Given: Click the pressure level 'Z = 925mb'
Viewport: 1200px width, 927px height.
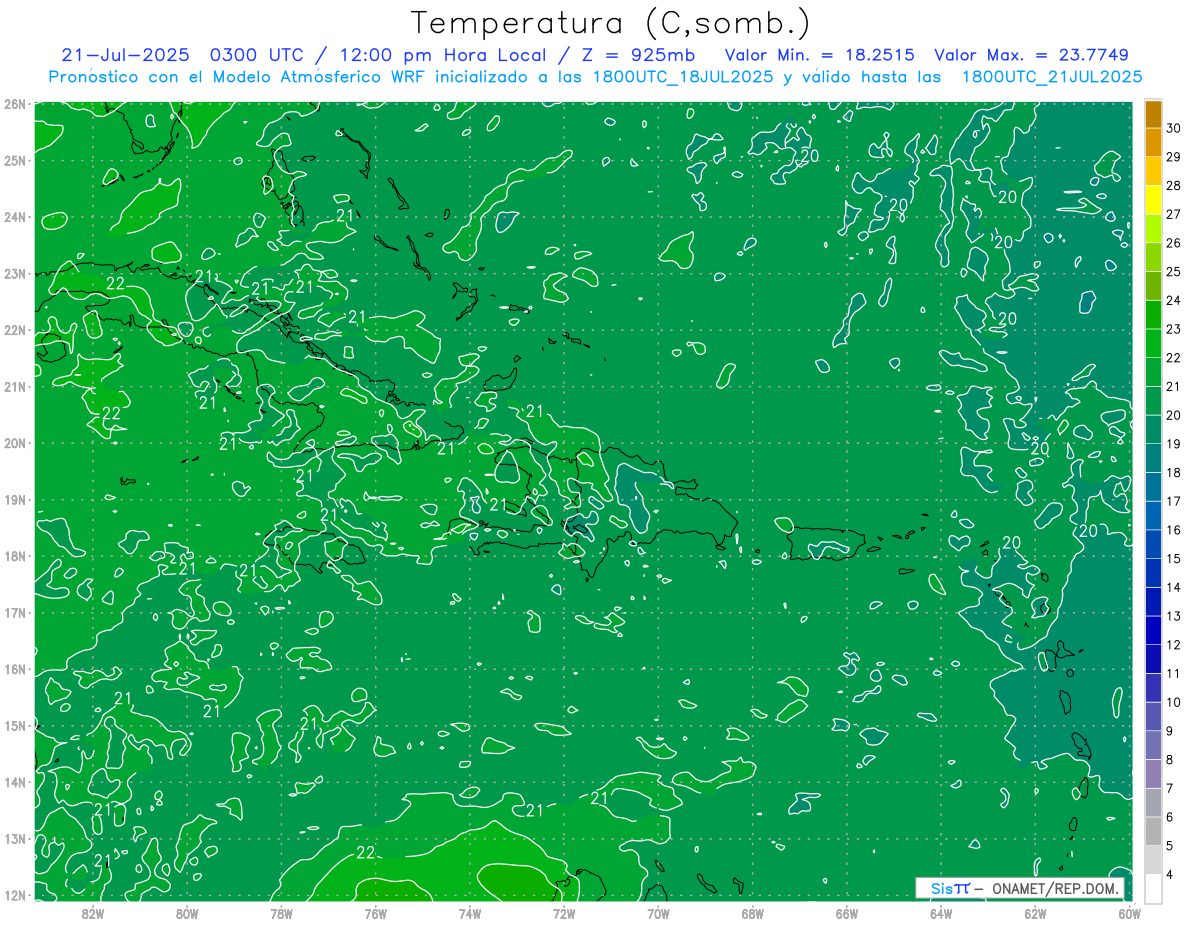Looking at the screenshot, I should pos(638,55).
